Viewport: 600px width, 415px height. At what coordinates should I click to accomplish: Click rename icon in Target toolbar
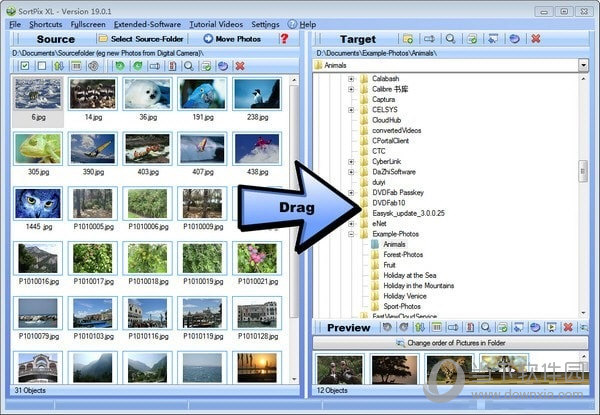pos(429,39)
